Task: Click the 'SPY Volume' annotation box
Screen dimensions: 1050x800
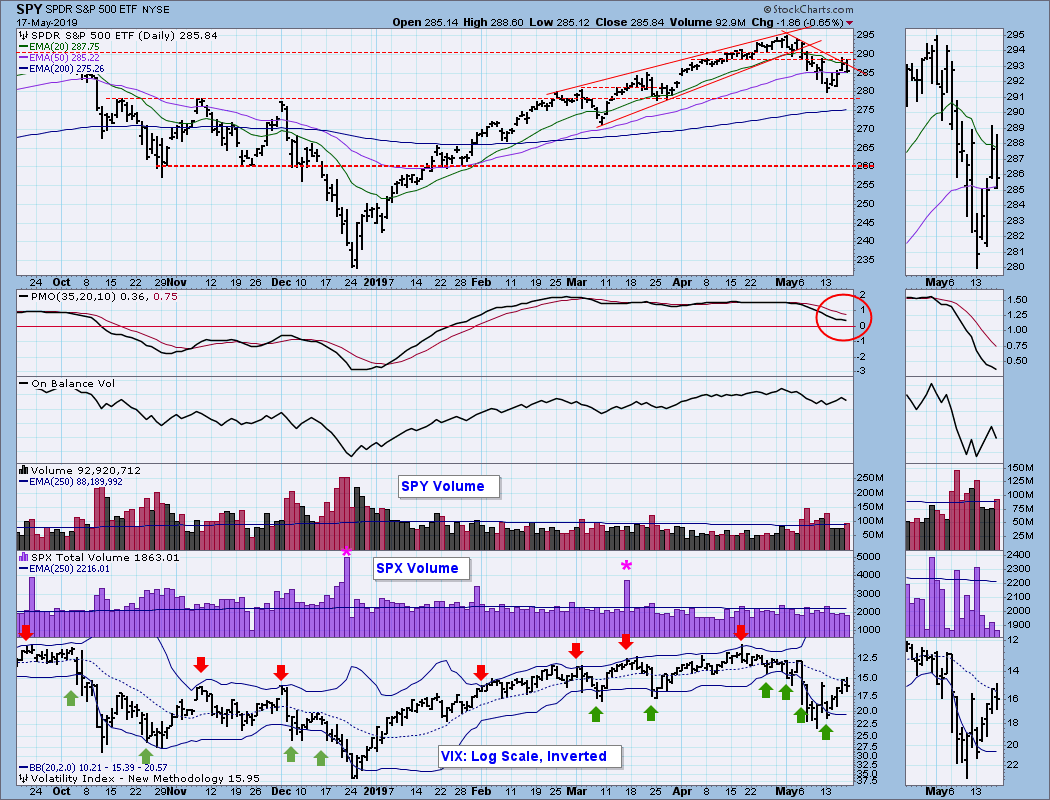Action: click(x=449, y=486)
